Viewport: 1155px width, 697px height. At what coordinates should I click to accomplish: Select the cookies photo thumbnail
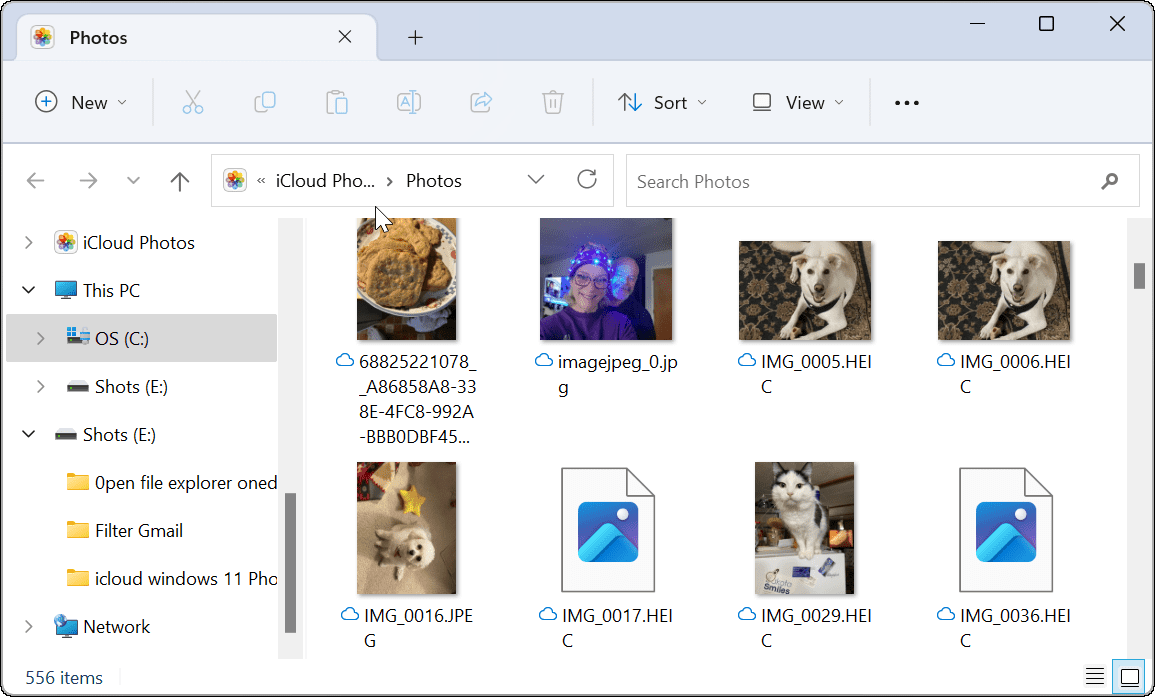[x=407, y=279]
